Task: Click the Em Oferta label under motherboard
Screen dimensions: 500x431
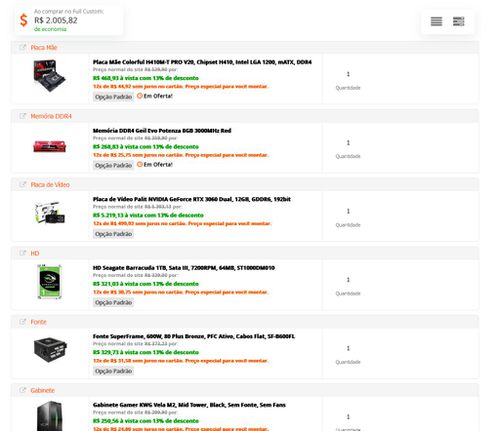Action: [x=158, y=96]
